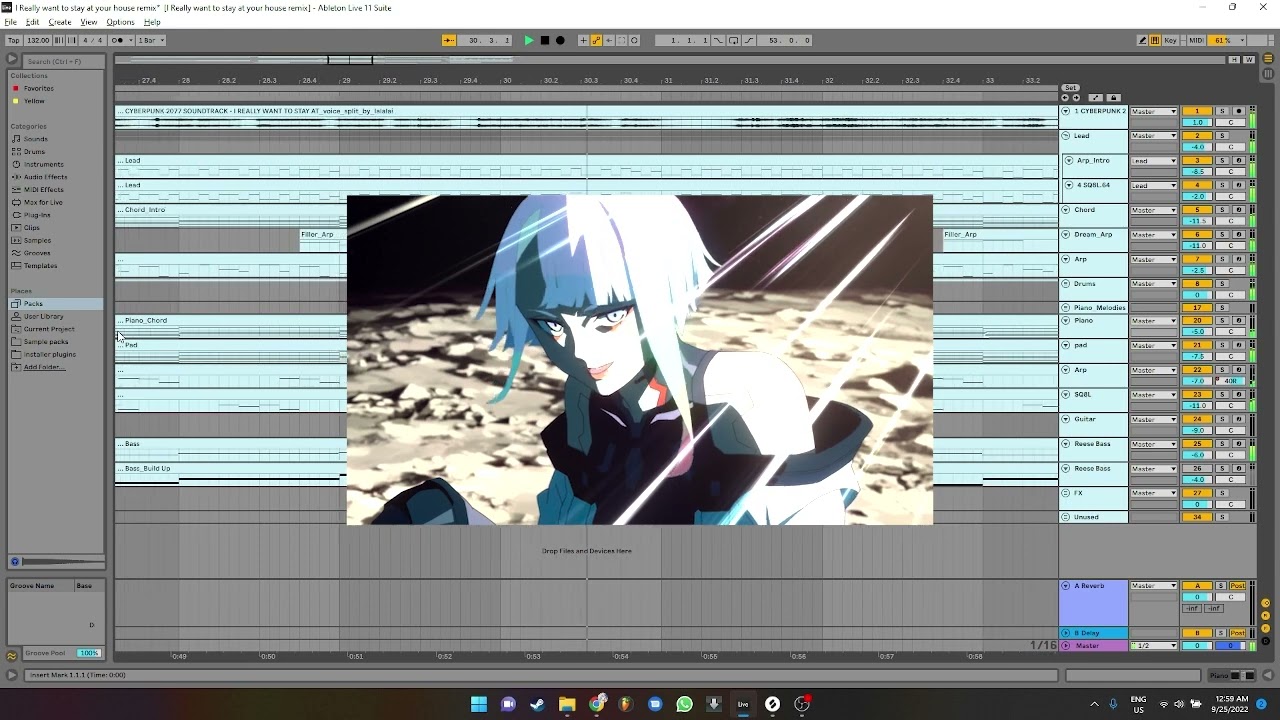1280x720 pixels.
Task: Open the Help menu
Action: pos(152,22)
